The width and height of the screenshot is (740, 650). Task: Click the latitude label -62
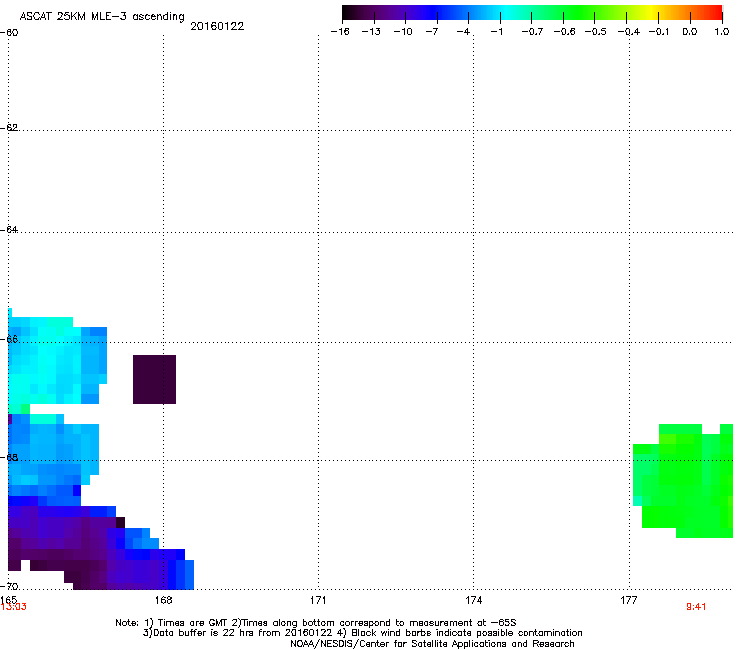[x=9, y=128]
